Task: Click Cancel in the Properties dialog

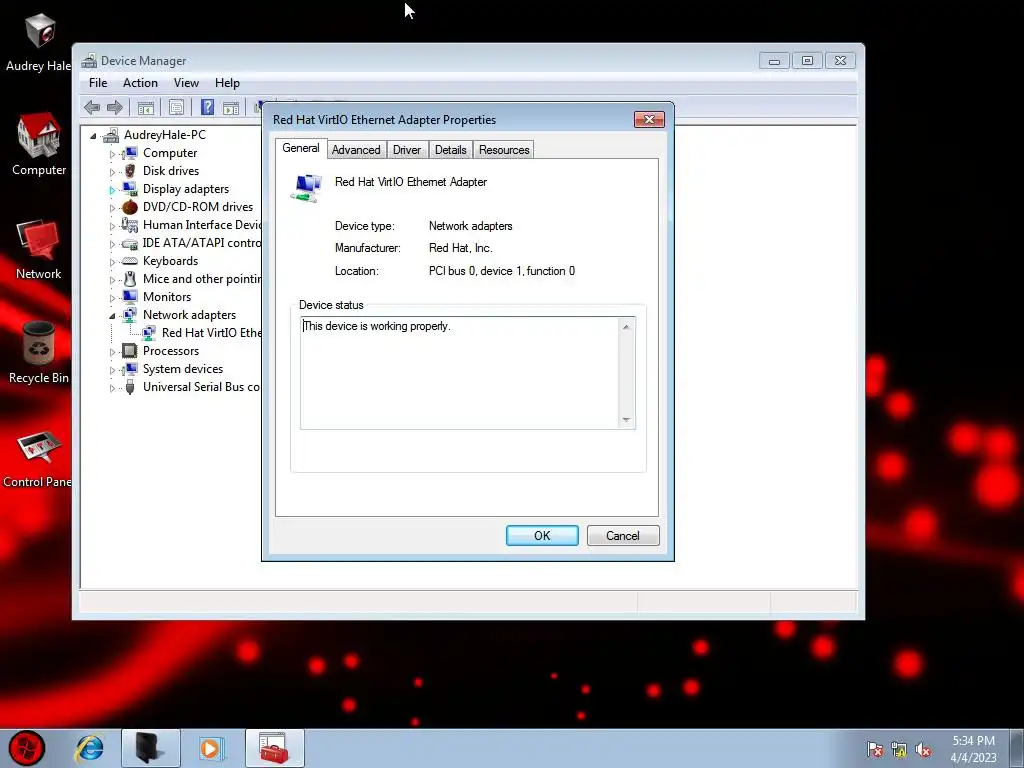Action: pos(623,536)
